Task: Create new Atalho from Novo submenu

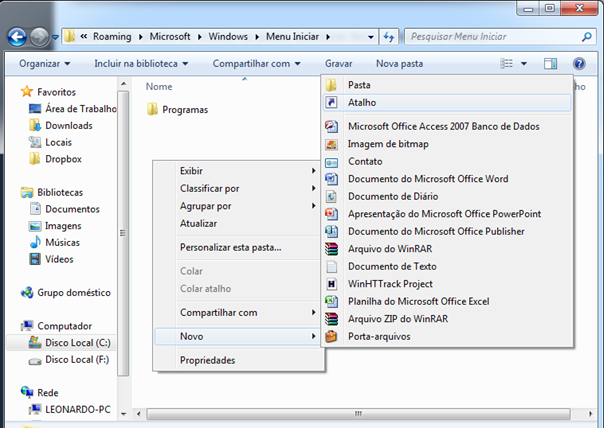Action: click(447, 102)
